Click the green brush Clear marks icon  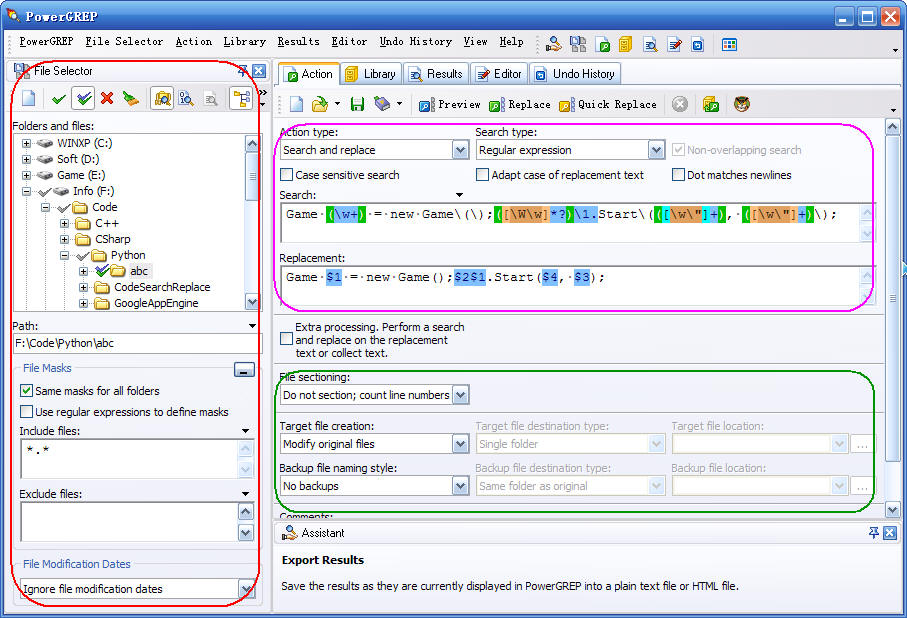(x=131, y=98)
